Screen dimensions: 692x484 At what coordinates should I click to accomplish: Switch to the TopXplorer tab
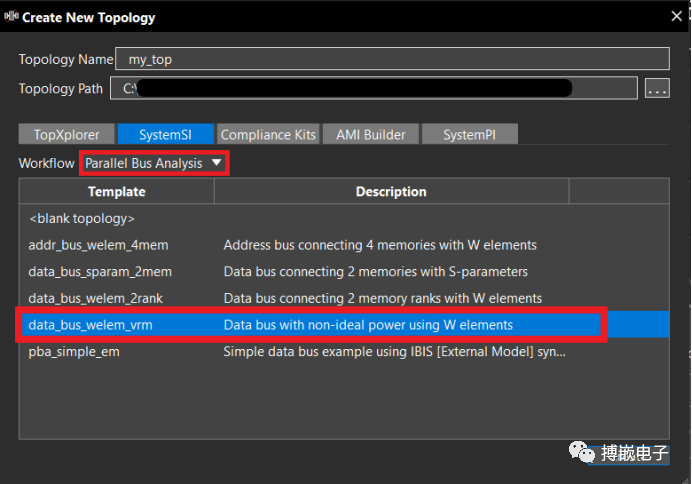click(67, 134)
